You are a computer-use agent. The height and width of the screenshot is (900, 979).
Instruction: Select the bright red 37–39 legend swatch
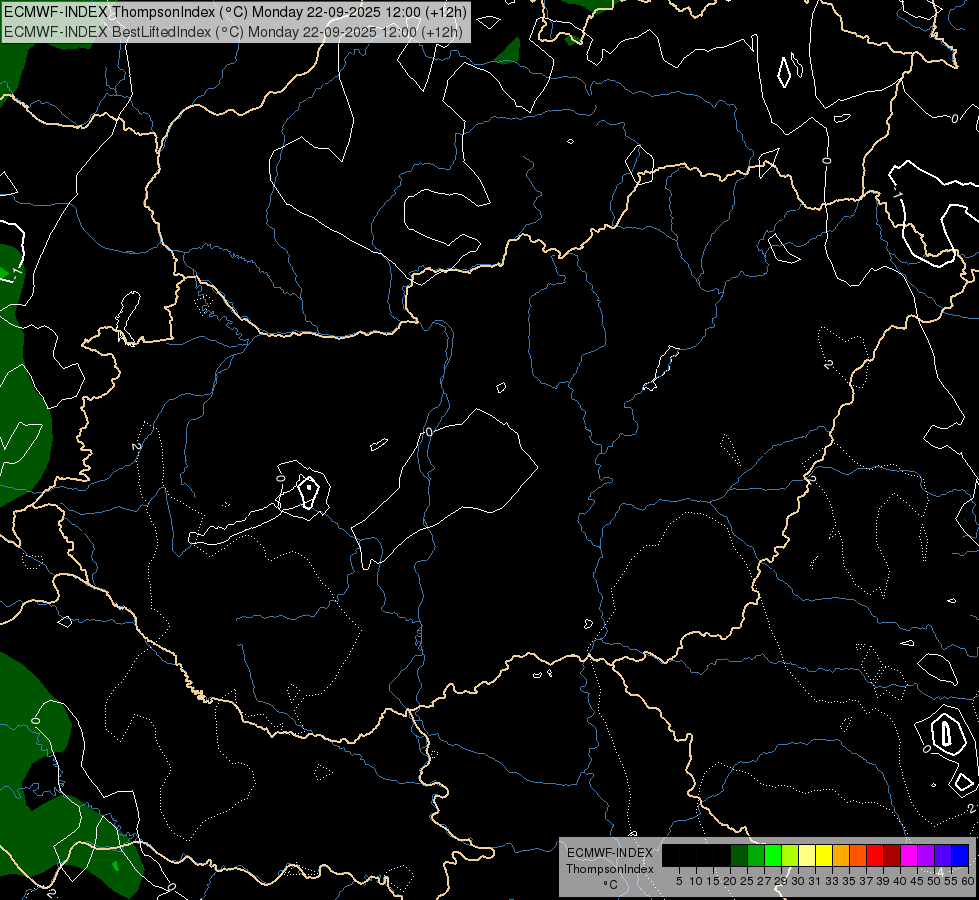point(875,855)
